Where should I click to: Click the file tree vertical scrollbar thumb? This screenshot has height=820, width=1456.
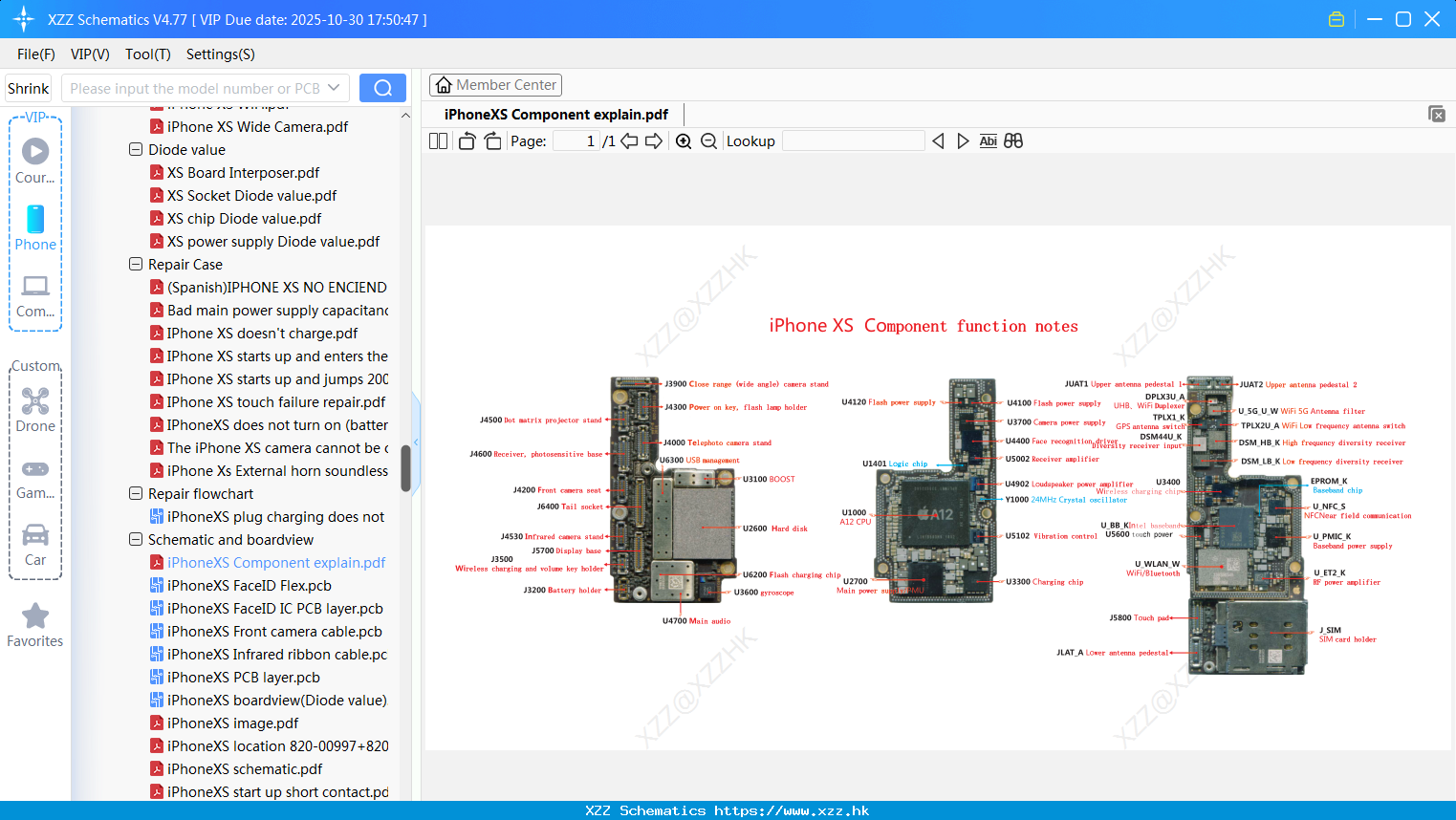405,468
